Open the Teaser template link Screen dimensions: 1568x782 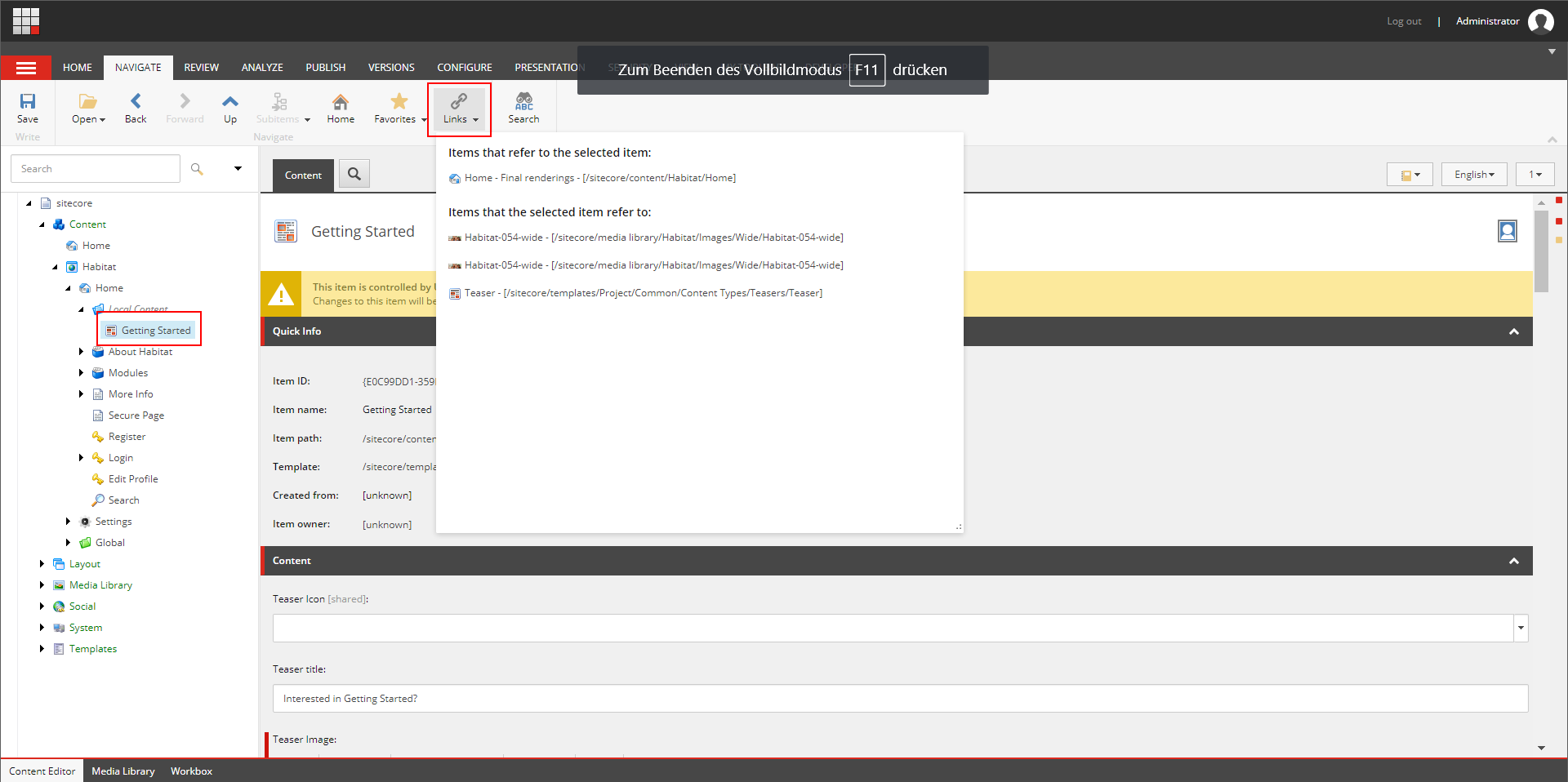(644, 293)
